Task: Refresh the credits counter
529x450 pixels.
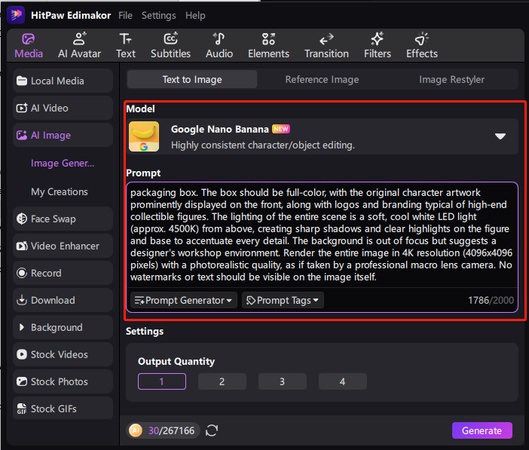Action: pyautogui.click(x=212, y=430)
